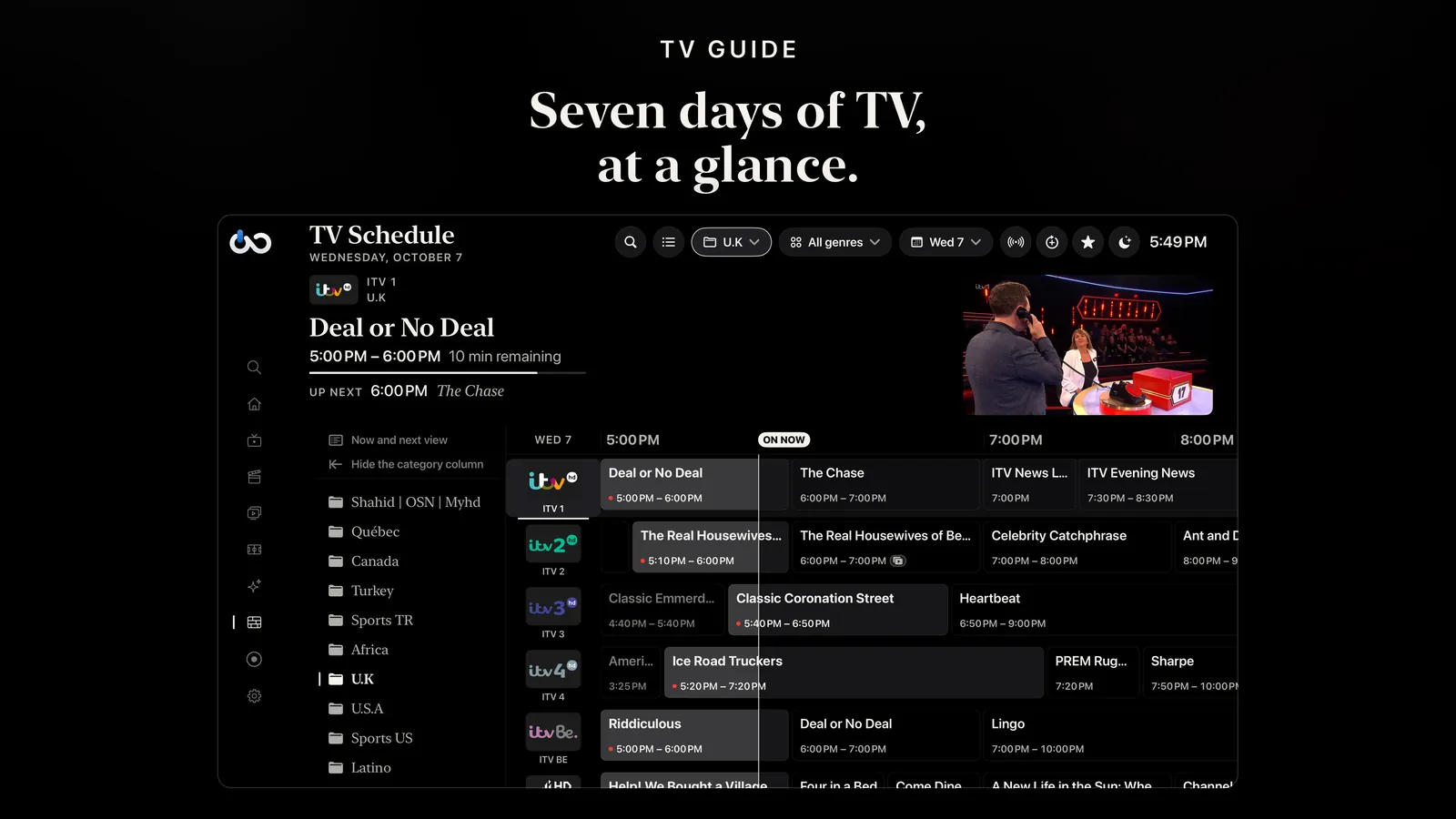1456x819 pixels.
Task: Toggle the favorites star filter
Action: pyautogui.click(x=1088, y=242)
